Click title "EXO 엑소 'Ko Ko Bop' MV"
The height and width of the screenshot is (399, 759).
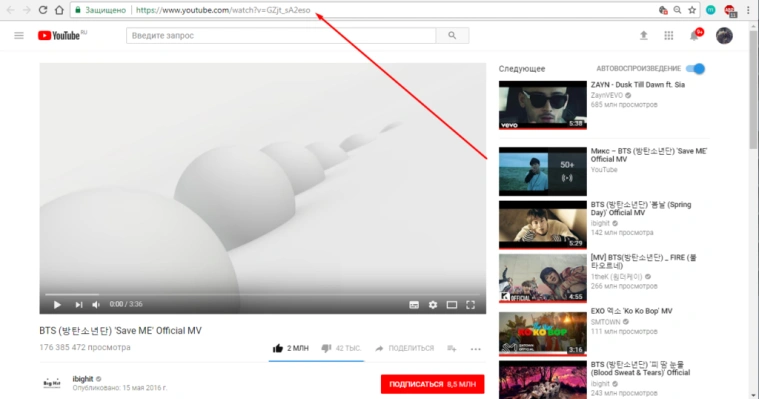click(x=631, y=311)
